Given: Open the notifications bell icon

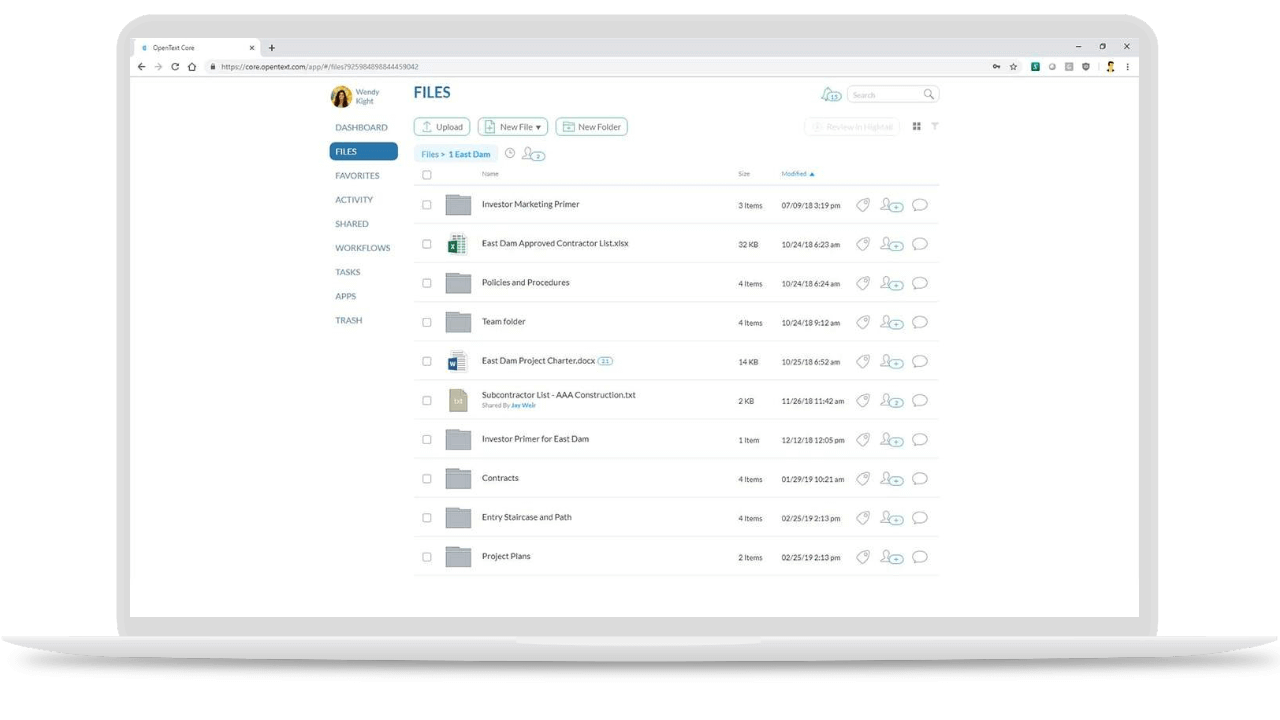Looking at the screenshot, I should (x=830, y=95).
